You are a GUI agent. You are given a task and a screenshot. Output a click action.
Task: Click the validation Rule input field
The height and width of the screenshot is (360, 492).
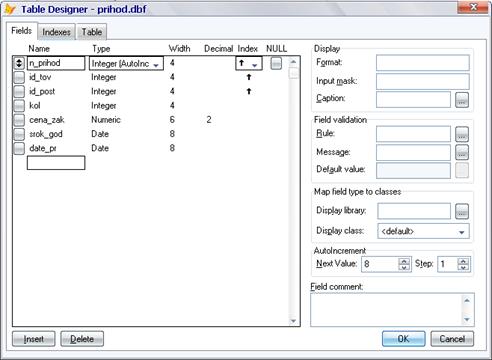point(413,134)
